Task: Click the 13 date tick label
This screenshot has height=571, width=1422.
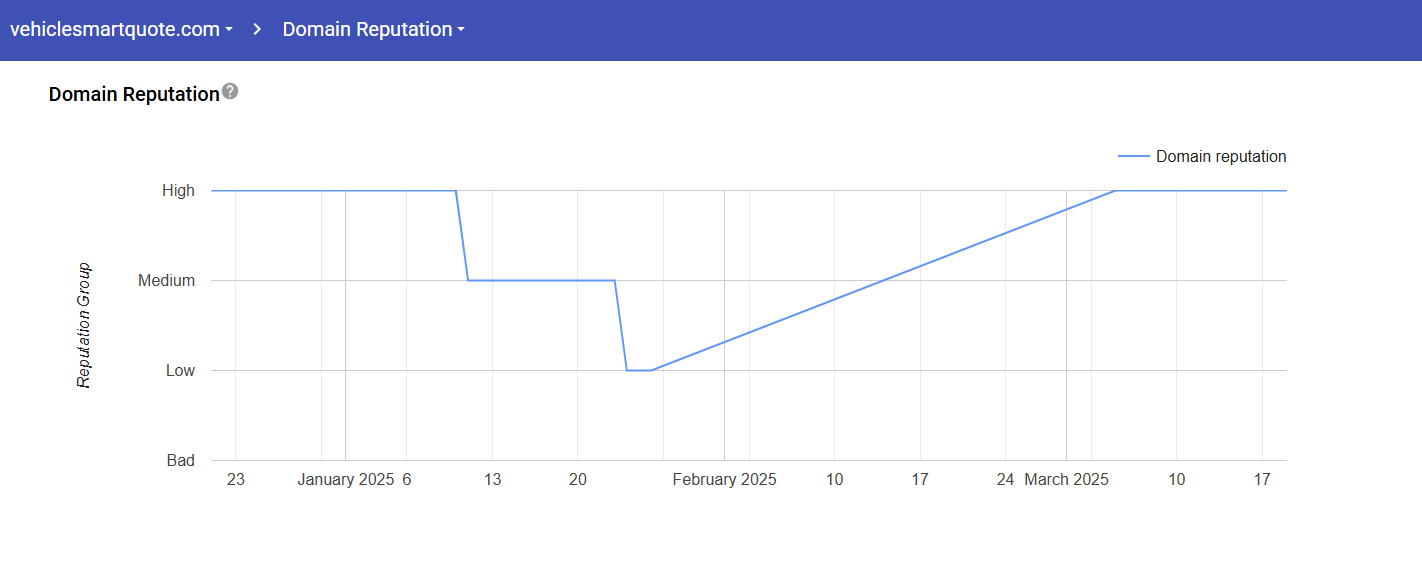Action: click(492, 480)
